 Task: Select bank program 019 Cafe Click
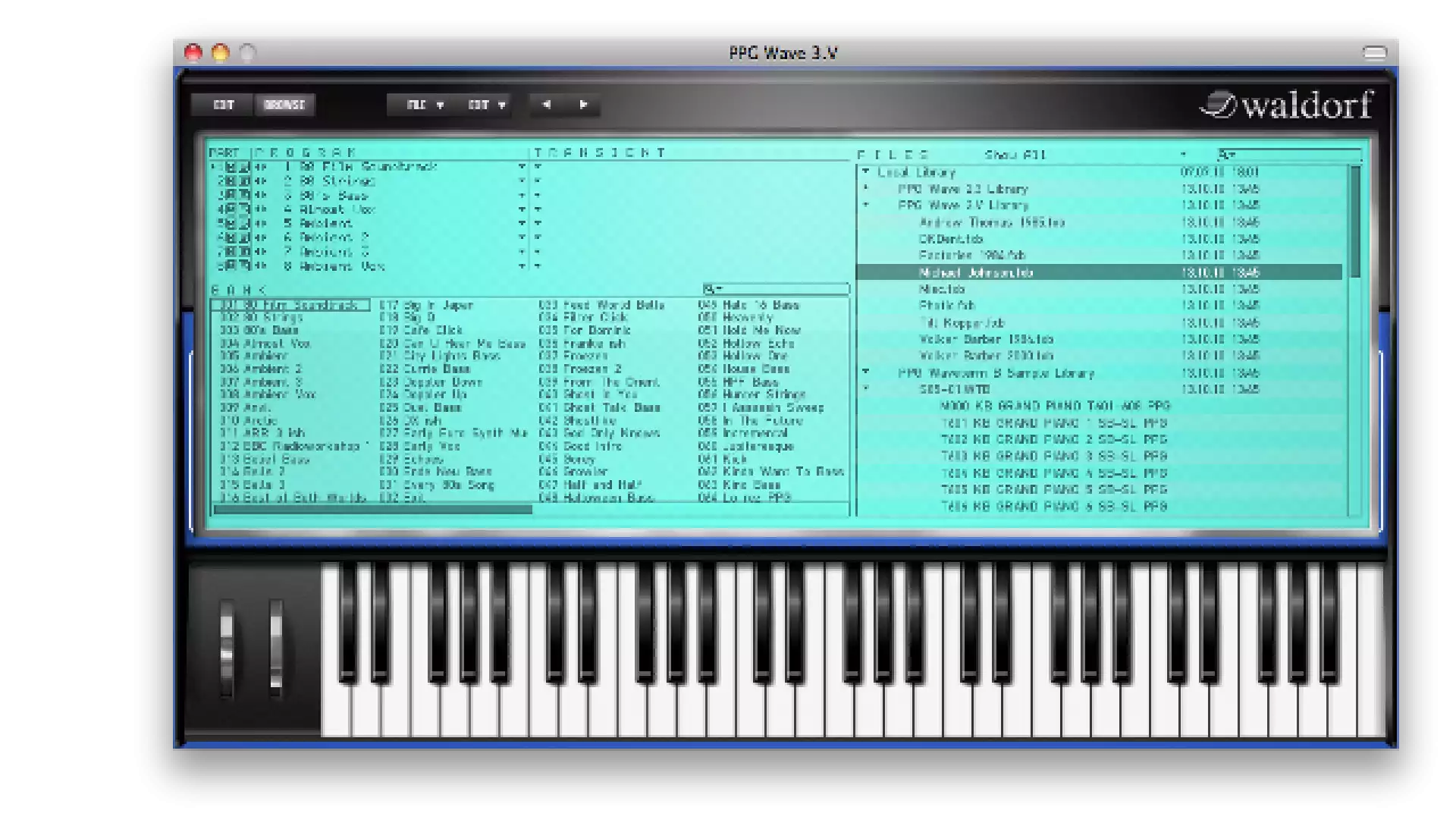click(x=421, y=331)
